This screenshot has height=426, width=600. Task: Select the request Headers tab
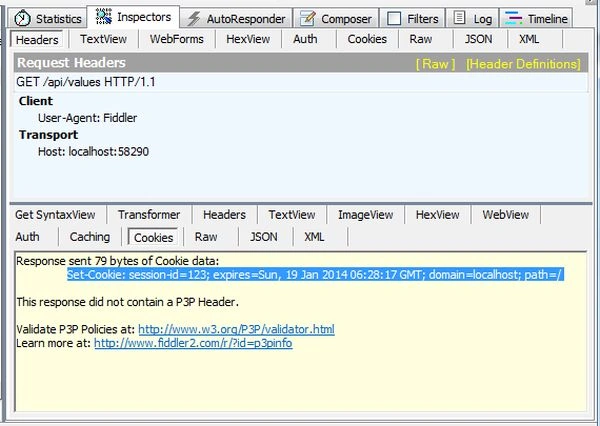pos(37,39)
